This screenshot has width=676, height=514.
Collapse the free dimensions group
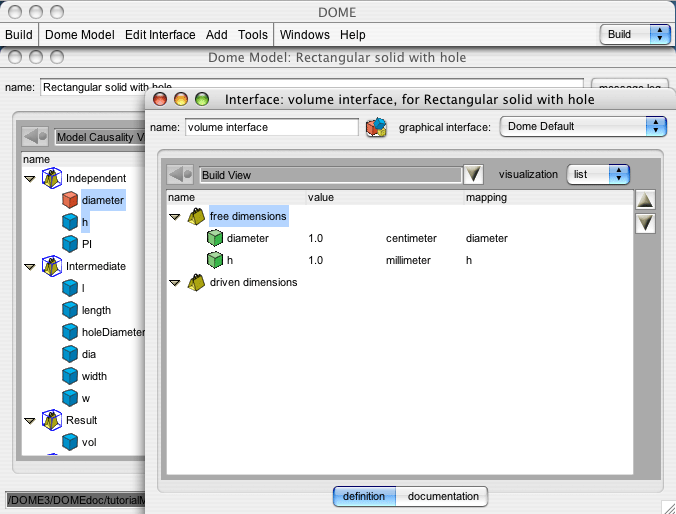point(175,217)
